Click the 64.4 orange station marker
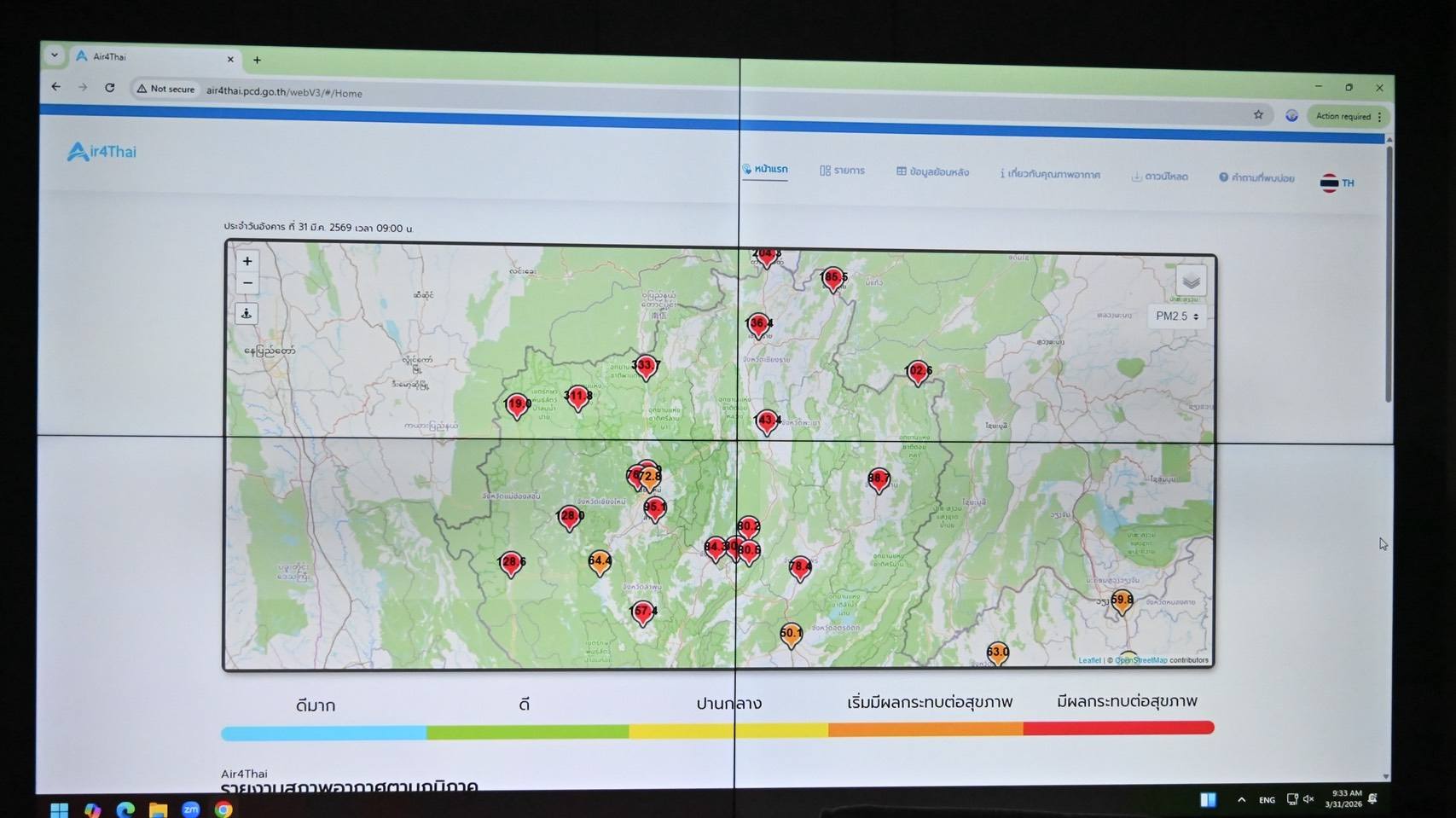Screen dimensions: 1456x818 tap(600, 562)
